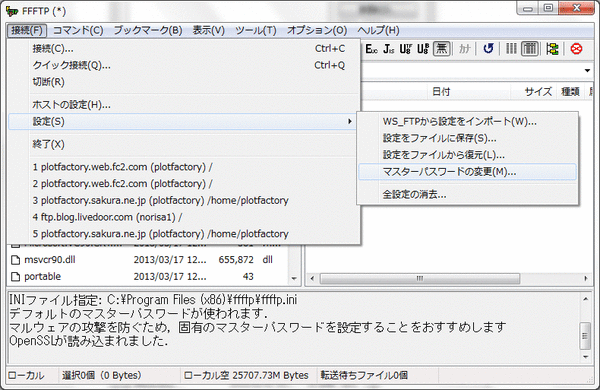Click the red abort transfer icon
This screenshot has height=390, width=600.
click(x=576, y=49)
